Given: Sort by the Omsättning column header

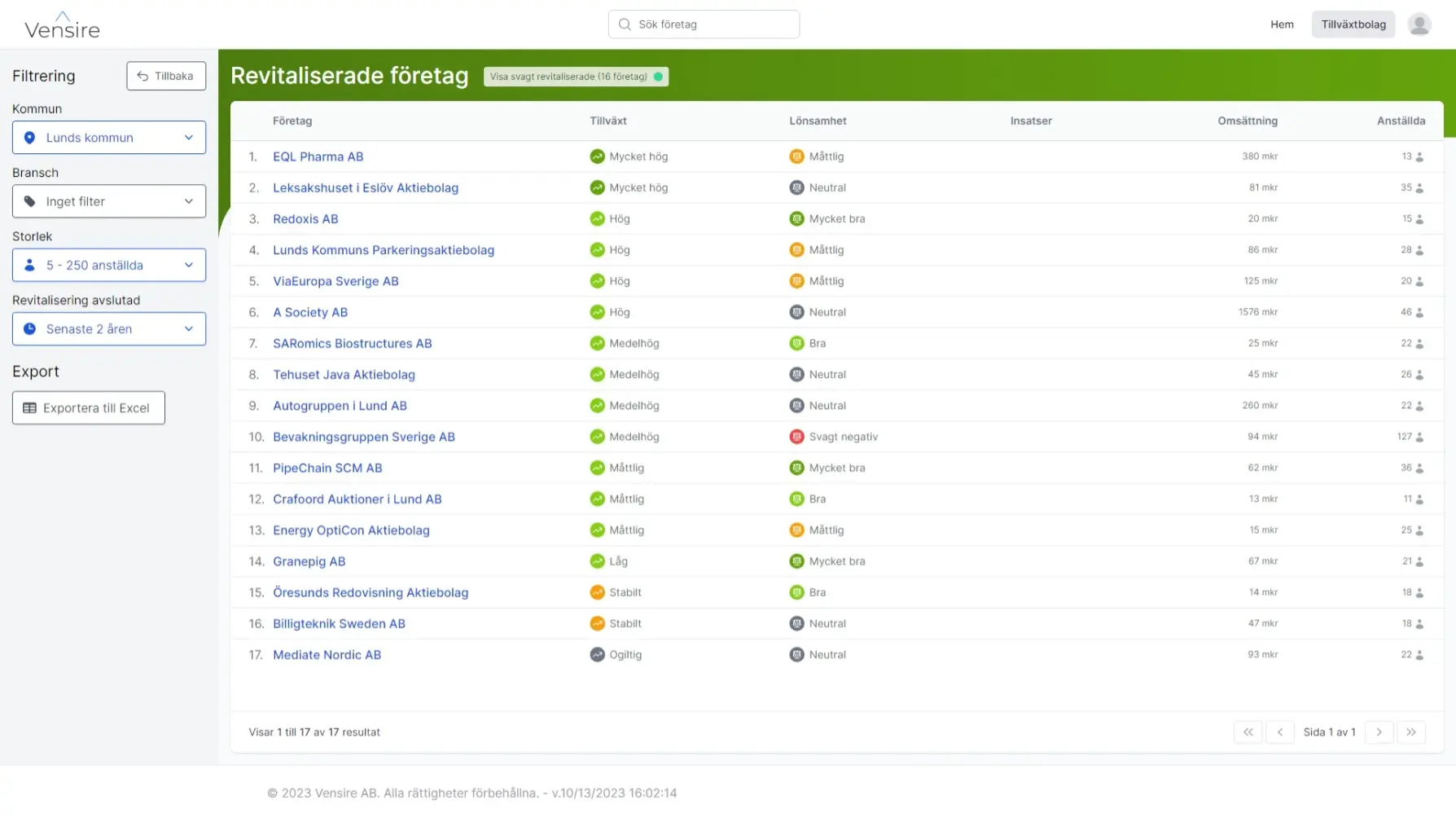Looking at the screenshot, I should [1248, 121].
